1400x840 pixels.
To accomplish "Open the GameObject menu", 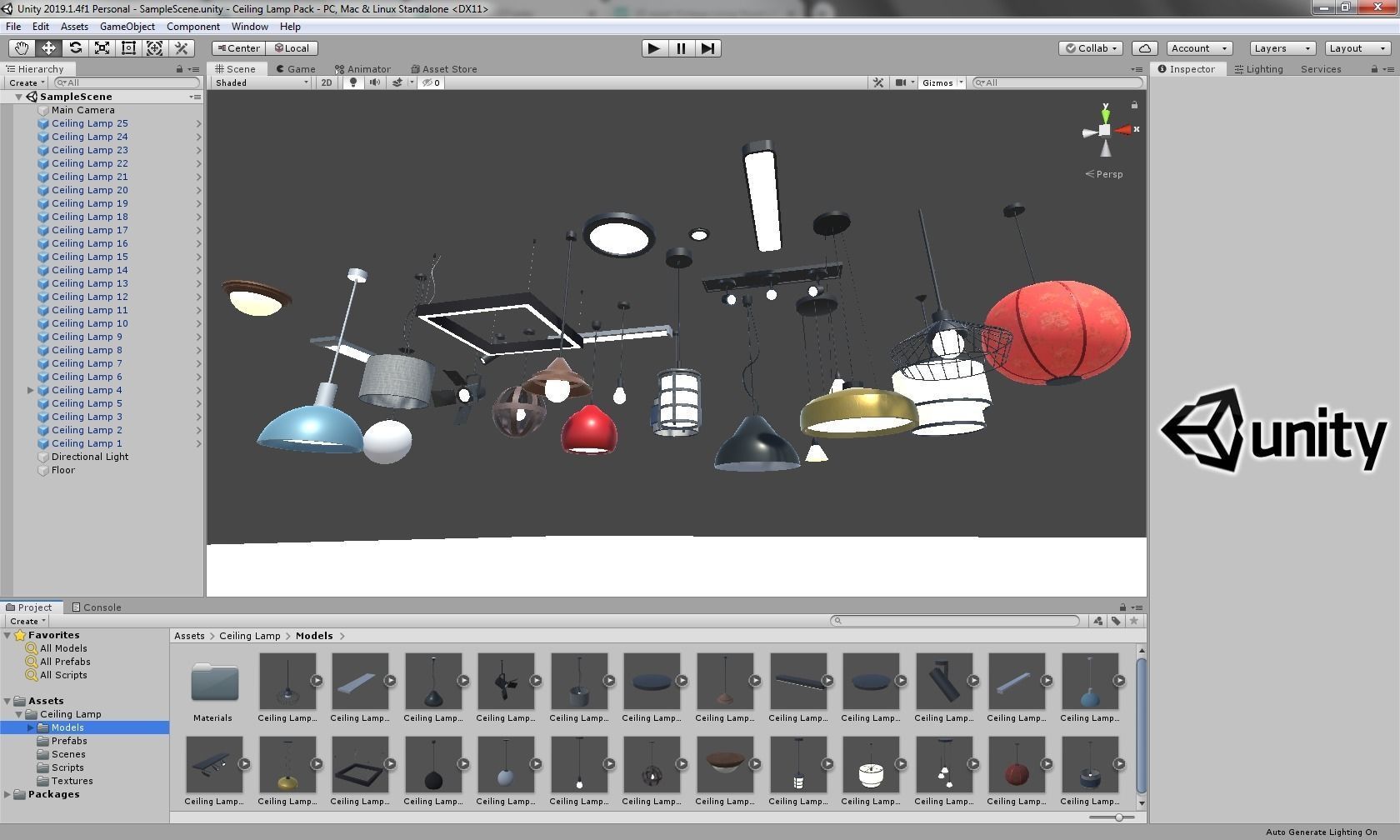I will coord(127,26).
